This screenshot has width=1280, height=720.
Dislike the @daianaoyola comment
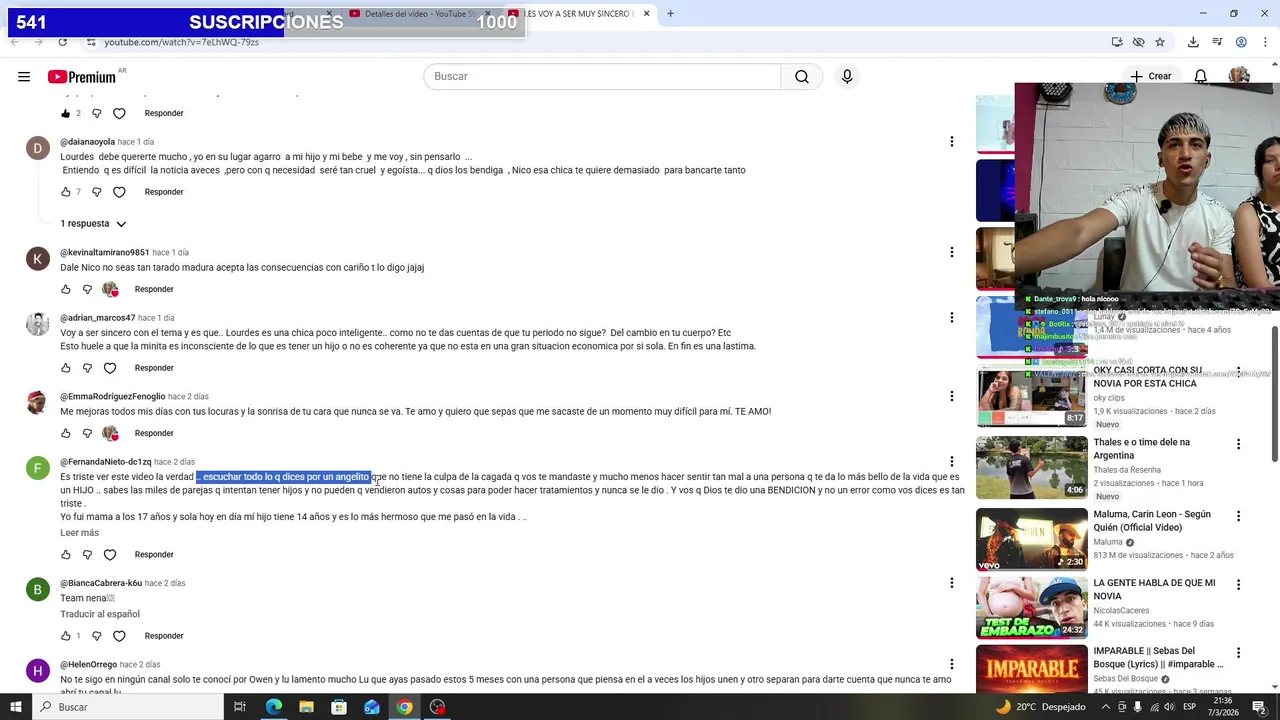point(97,192)
